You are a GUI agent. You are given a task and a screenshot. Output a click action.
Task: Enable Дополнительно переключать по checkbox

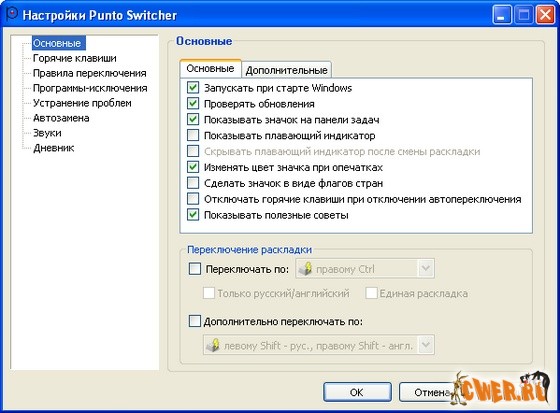click(x=195, y=321)
